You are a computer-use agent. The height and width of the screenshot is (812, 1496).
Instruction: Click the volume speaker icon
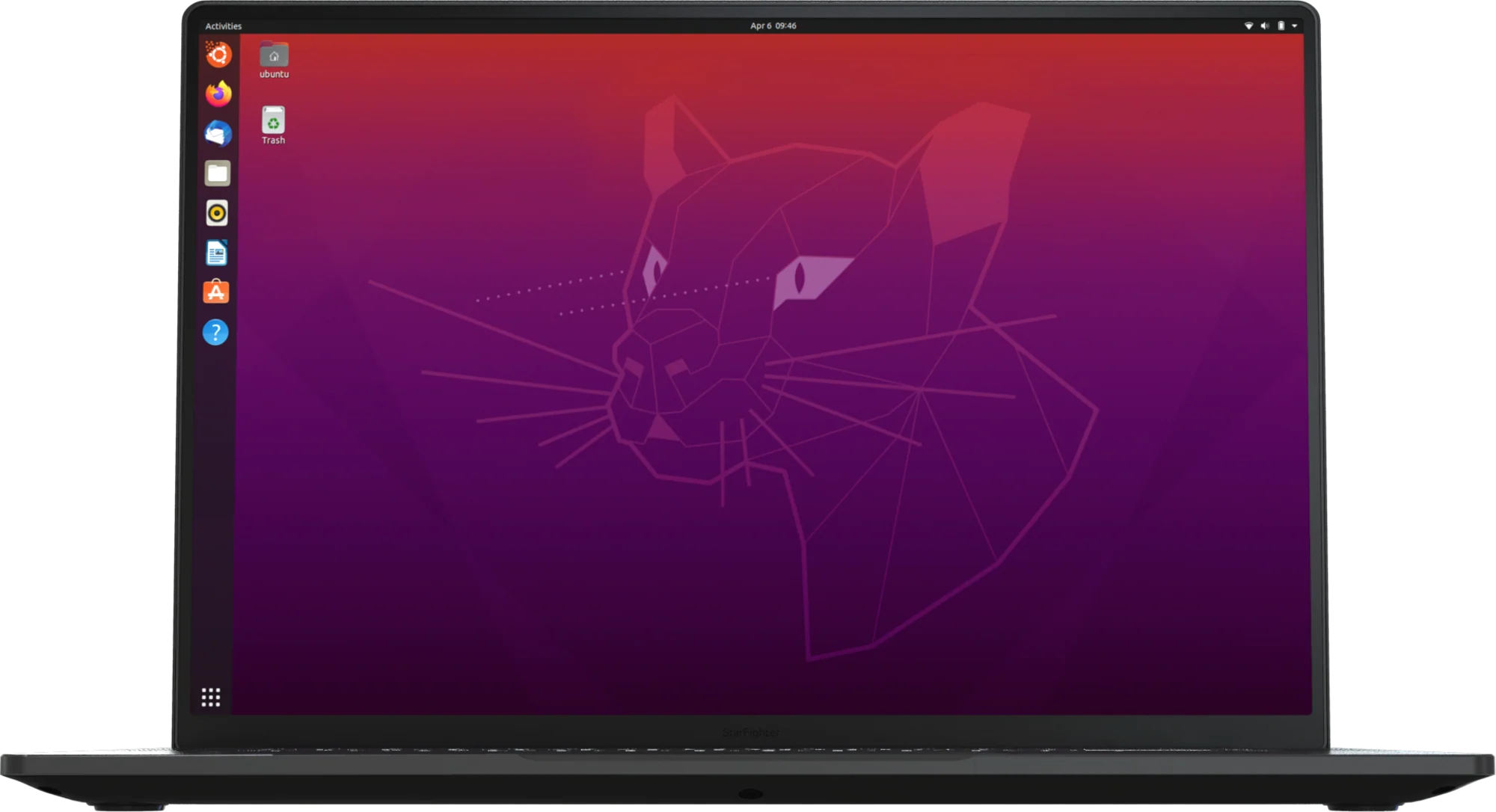[1265, 25]
